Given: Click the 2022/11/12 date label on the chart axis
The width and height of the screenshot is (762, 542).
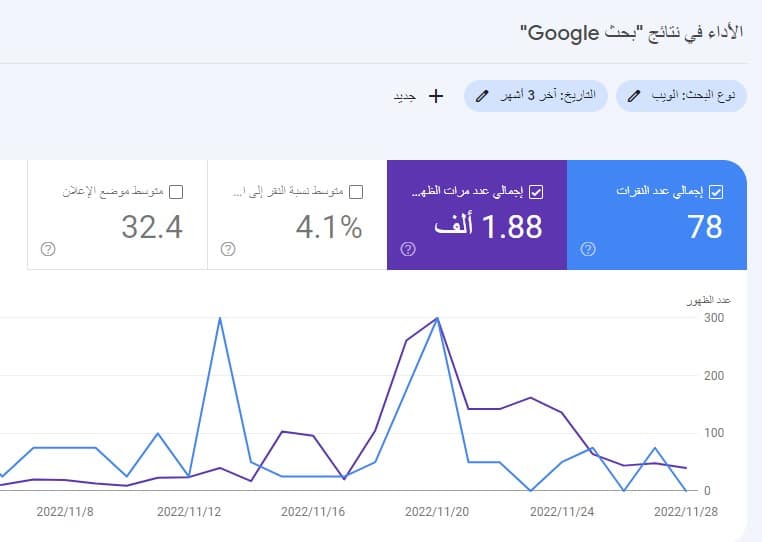Looking at the screenshot, I should click(x=187, y=510).
